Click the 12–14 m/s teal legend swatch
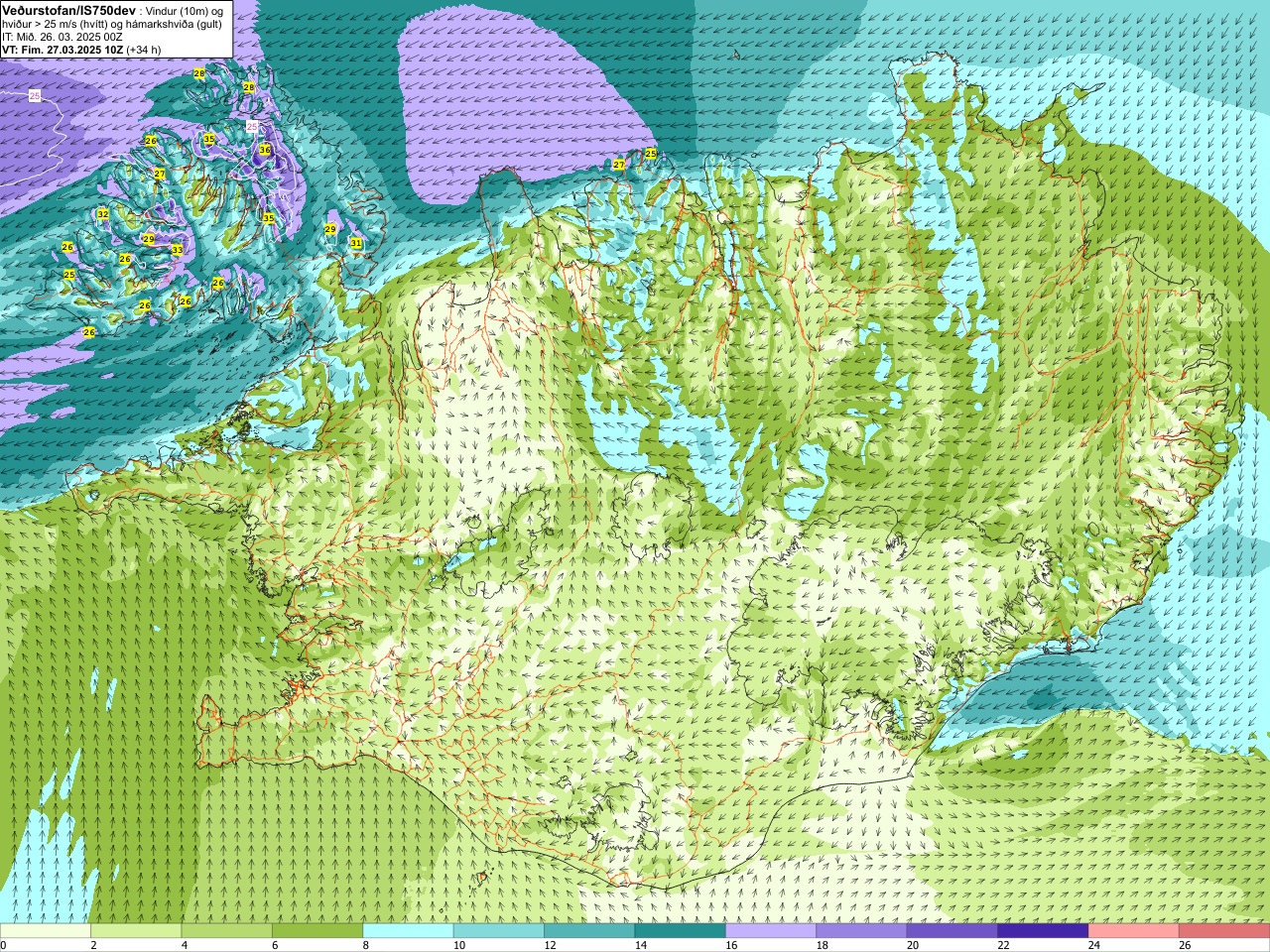Image resolution: width=1270 pixels, height=952 pixels. (589, 931)
